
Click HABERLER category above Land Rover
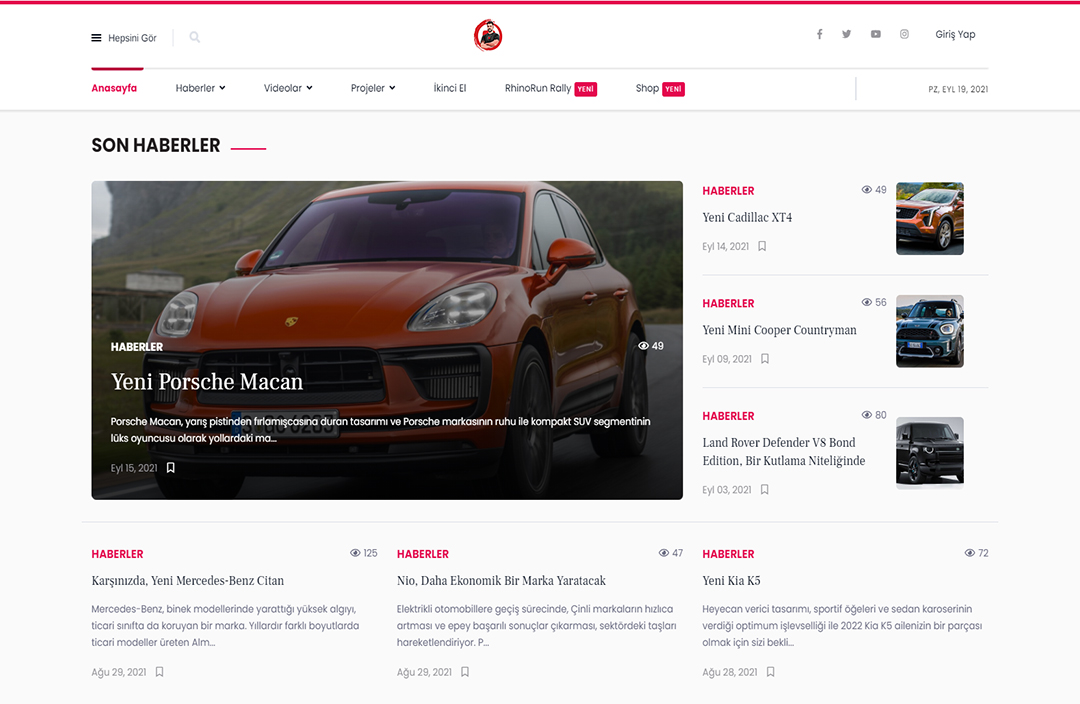click(x=728, y=416)
